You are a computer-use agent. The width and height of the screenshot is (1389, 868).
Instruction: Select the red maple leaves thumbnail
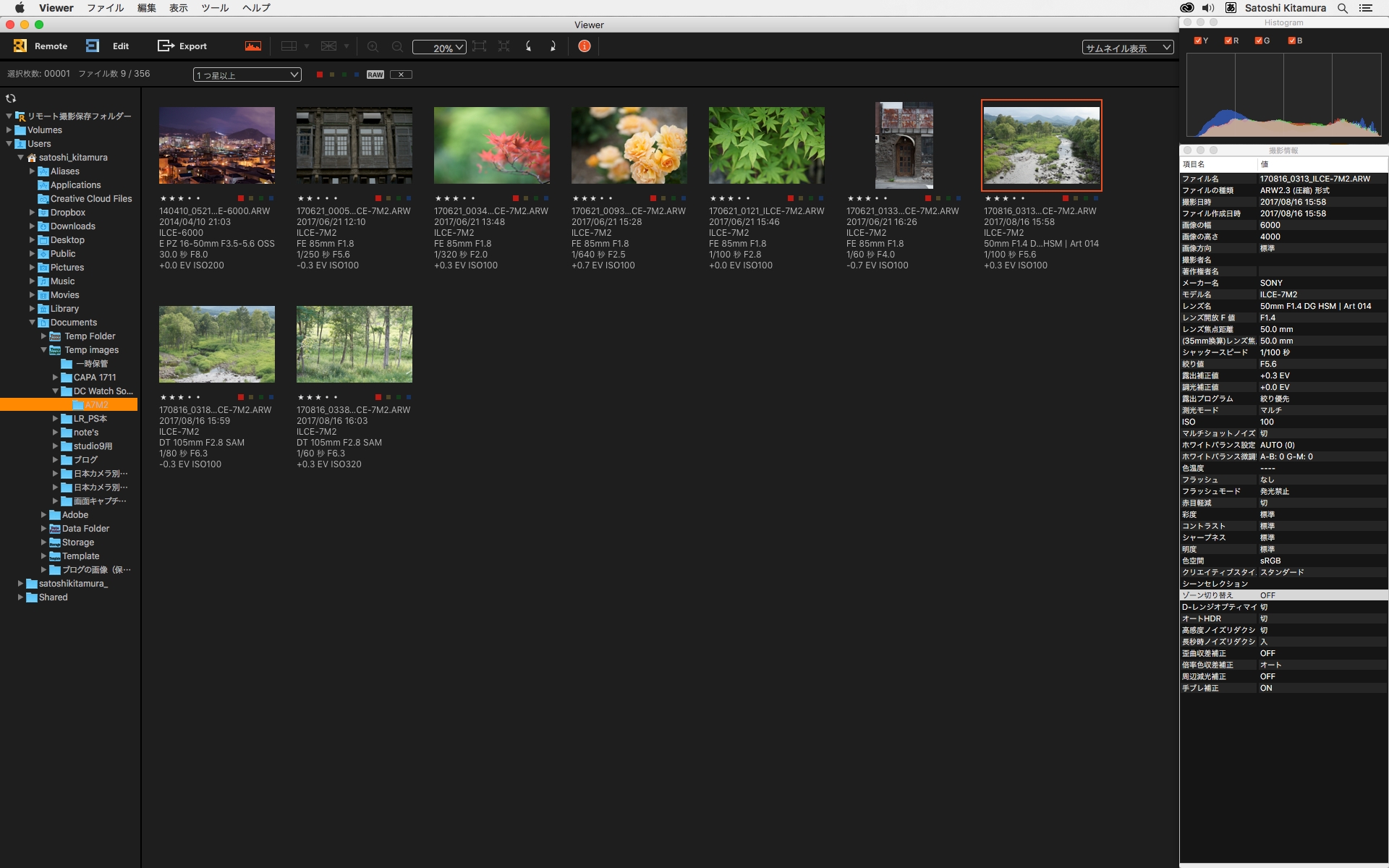[491, 145]
